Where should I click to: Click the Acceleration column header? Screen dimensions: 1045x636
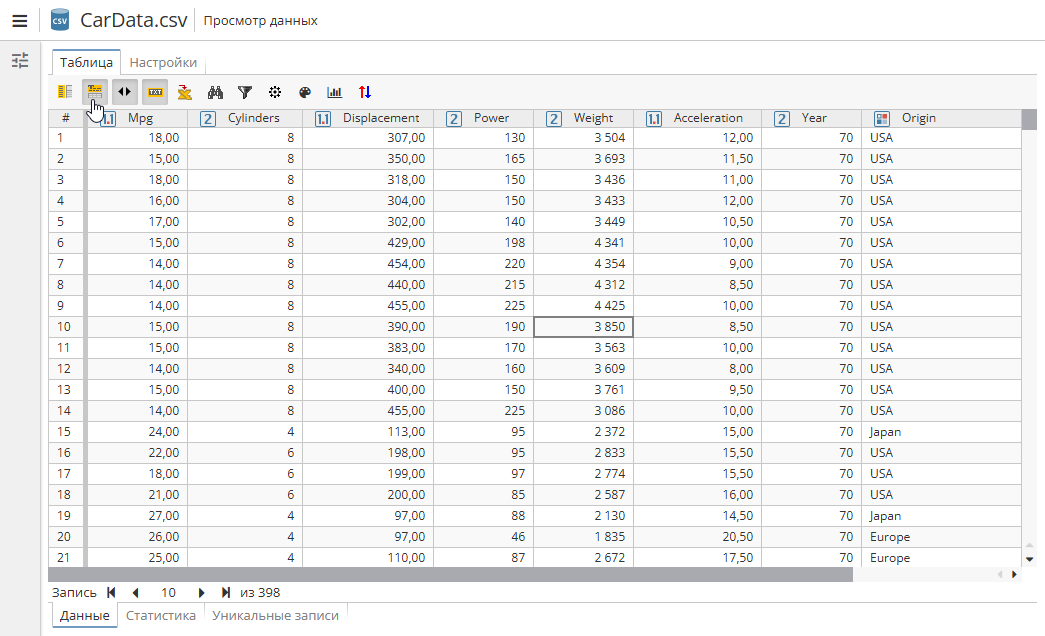point(698,118)
